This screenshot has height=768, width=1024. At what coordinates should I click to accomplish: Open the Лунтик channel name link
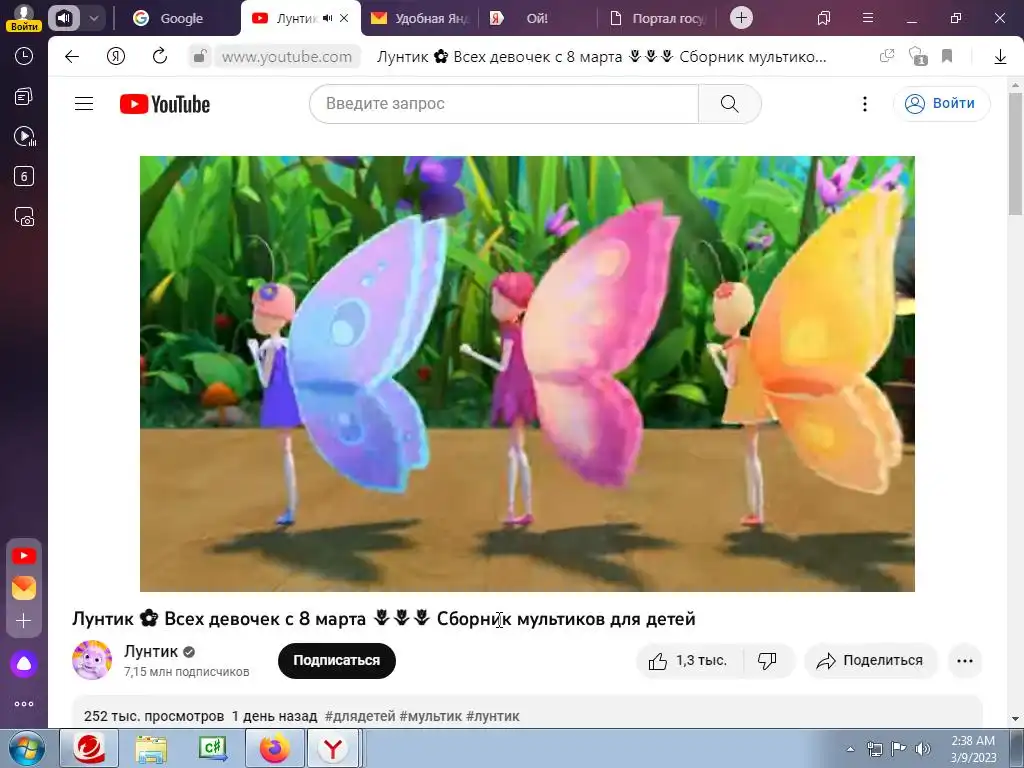[x=151, y=651]
